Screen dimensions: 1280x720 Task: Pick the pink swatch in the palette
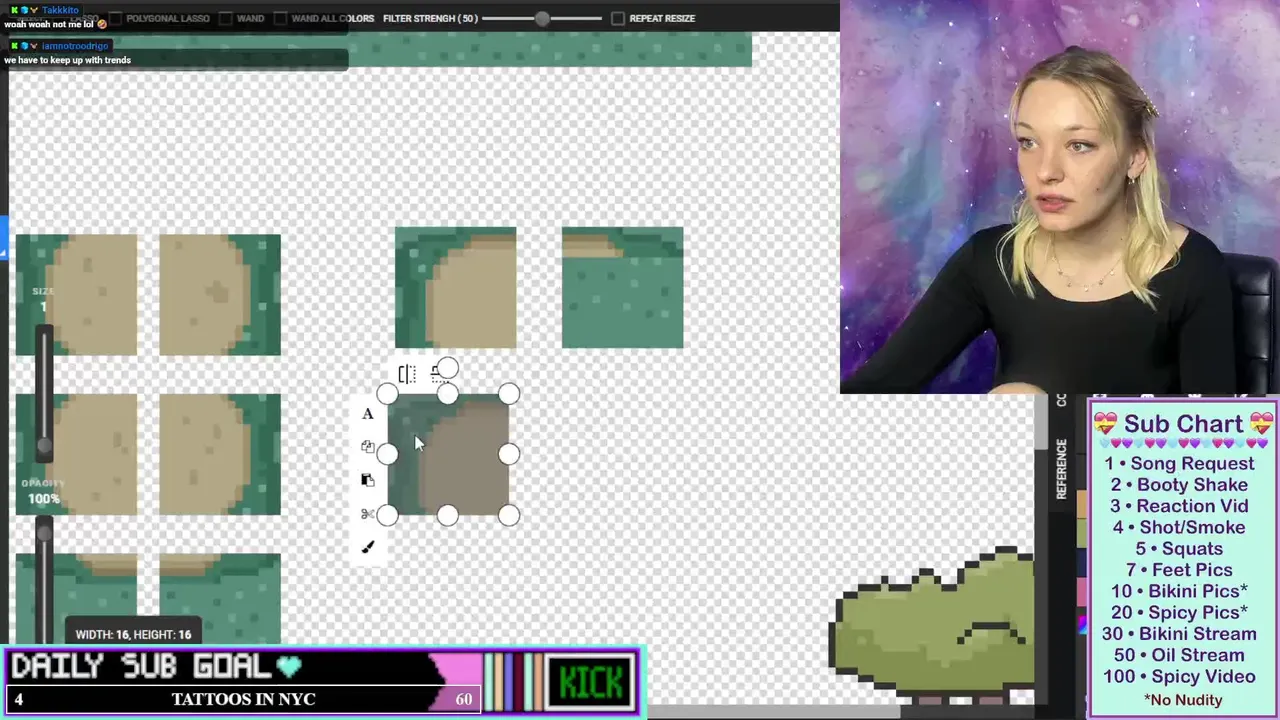1082,591
